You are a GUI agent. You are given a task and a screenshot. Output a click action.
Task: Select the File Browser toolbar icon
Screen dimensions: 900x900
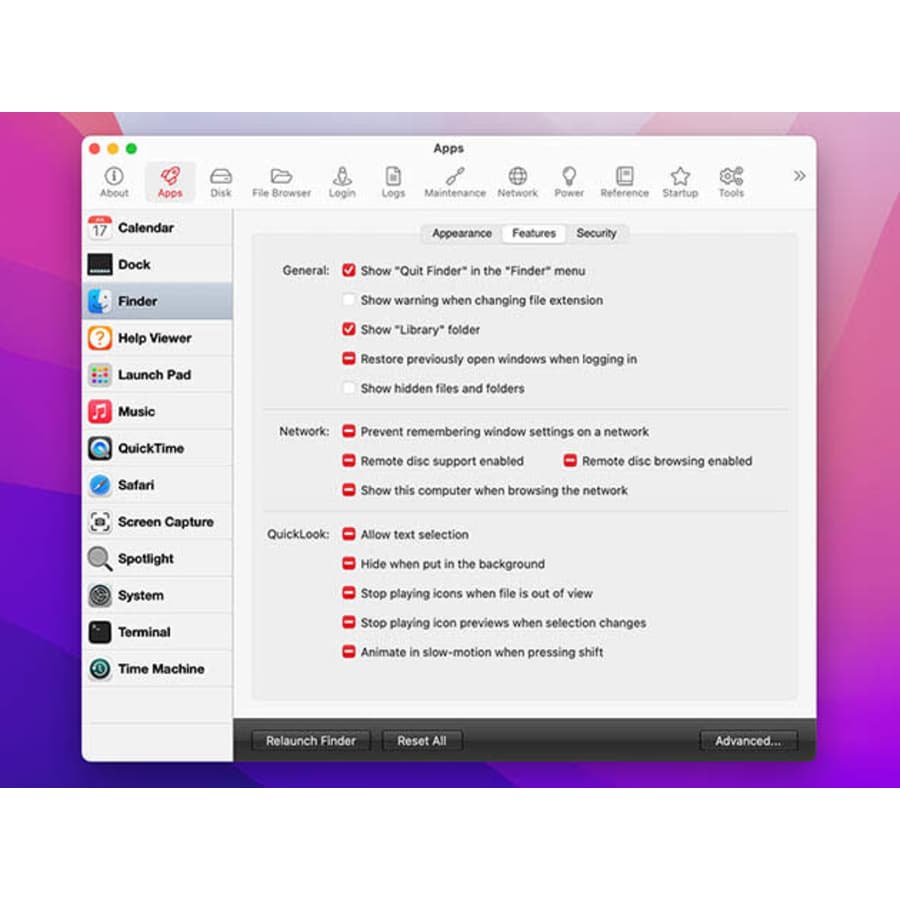point(281,178)
